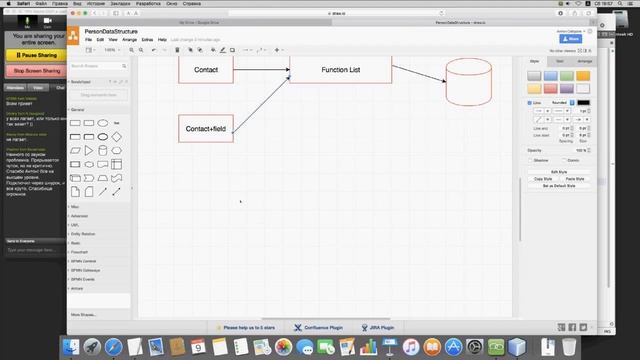640x360 pixels.
Task: Click the To Back icon in toolbar
Action: (200, 50)
